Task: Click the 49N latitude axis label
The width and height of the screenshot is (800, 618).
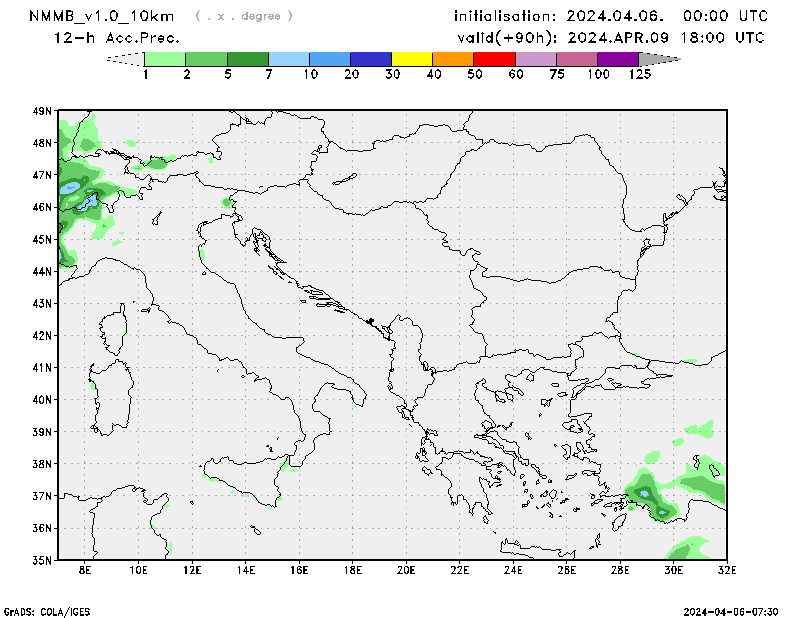Action: point(41,111)
